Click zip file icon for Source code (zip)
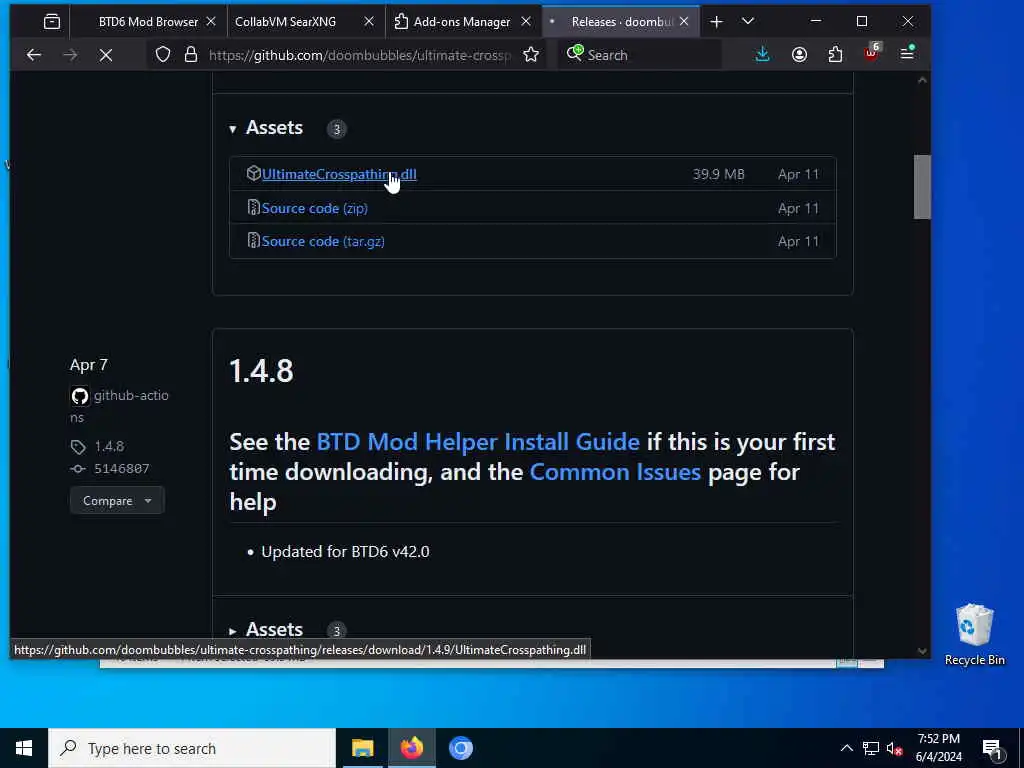The width and height of the screenshot is (1024, 768). click(253, 208)
